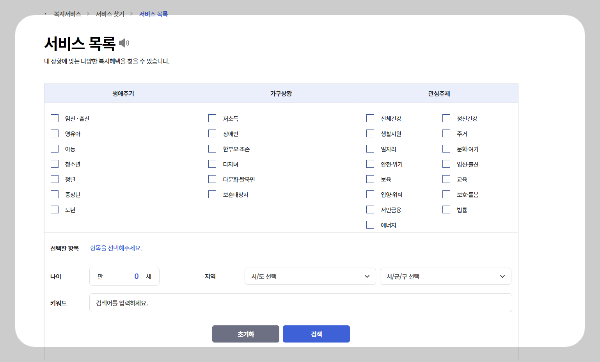Tick the 중장년 checkbox
The height and width of the screenshot is (362, 600).
pos(55,194)
